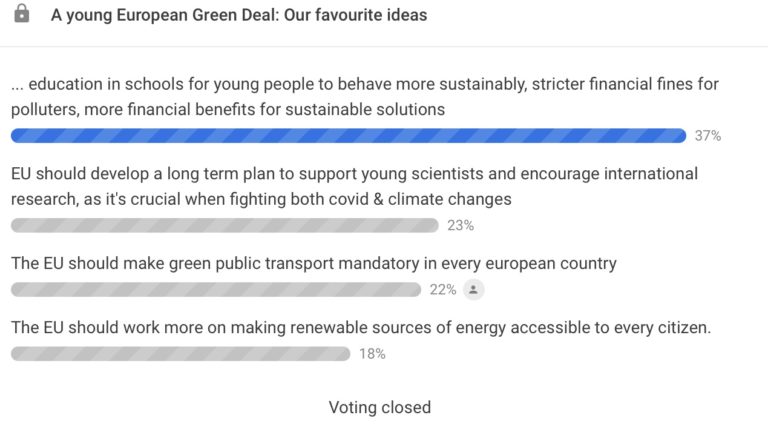Click the grey 18% result bar
Screen dimensions: 768x441
[180, 354]
